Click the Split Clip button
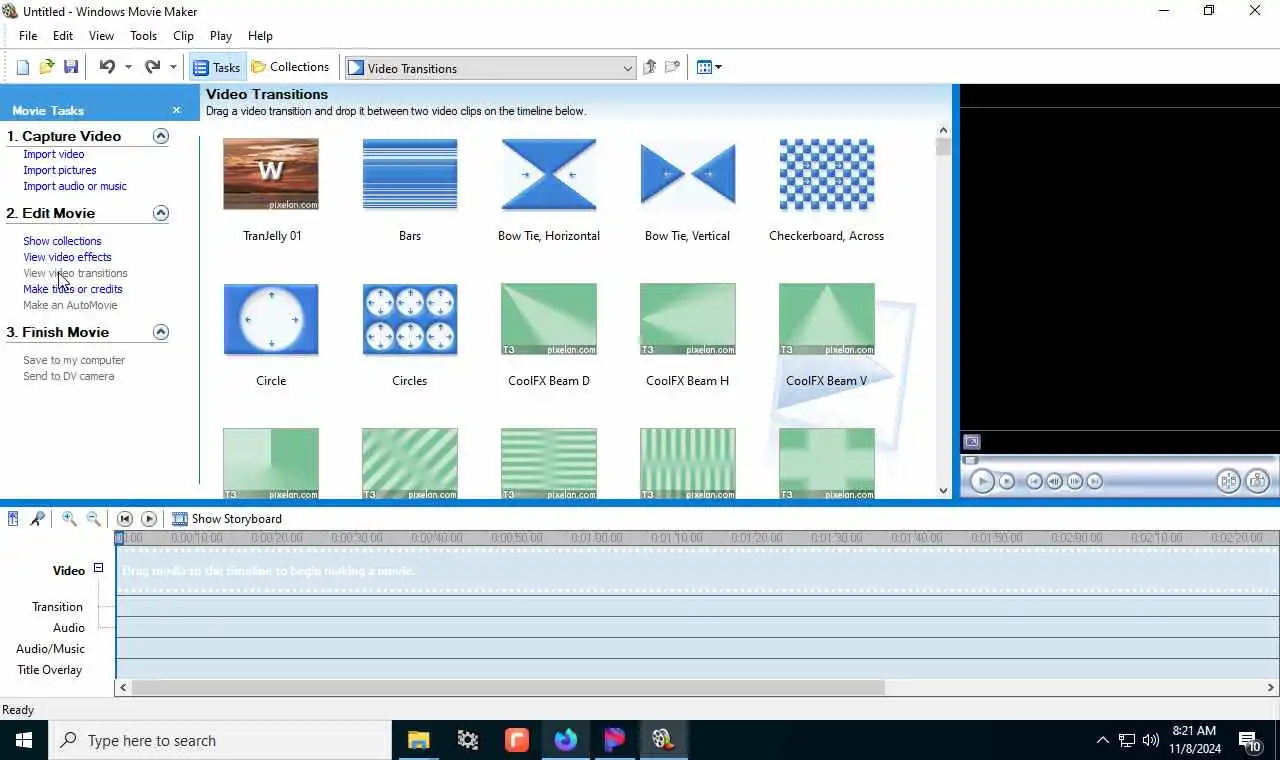This screenshot has height=760, width=1280. (x=1229, y=481)
